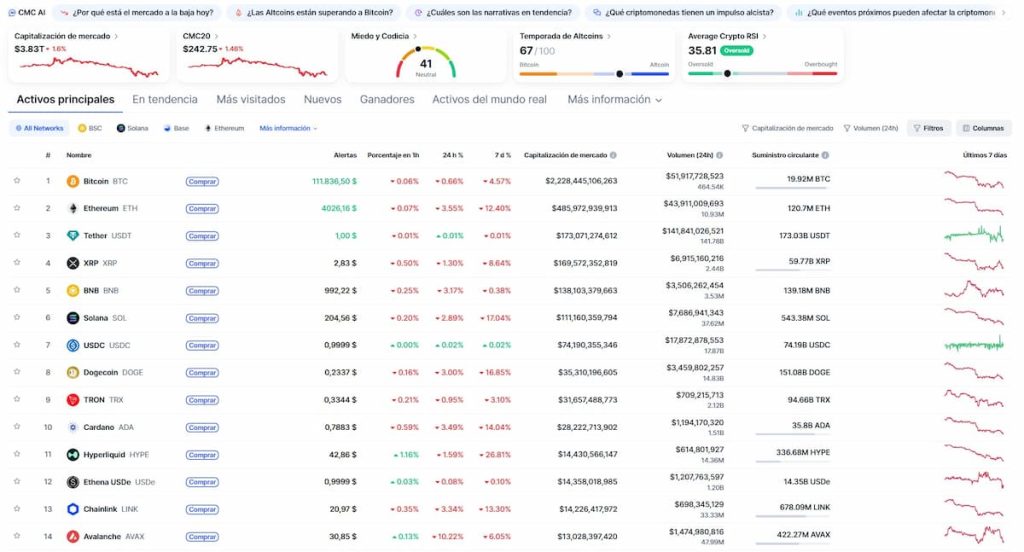
Task: Star the BNB row
Action: point(17,290)
